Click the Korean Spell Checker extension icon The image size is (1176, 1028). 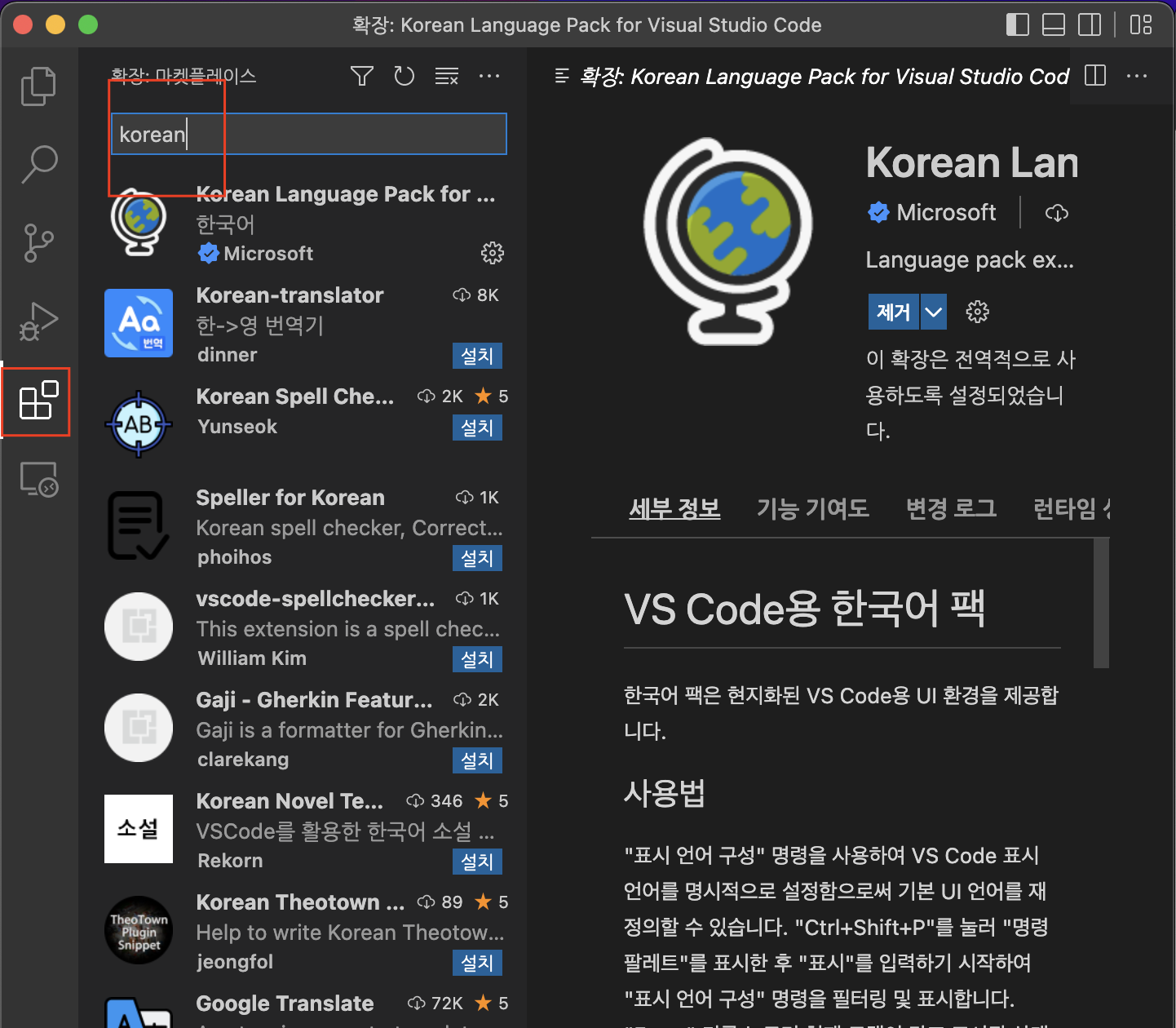(139, 424)
